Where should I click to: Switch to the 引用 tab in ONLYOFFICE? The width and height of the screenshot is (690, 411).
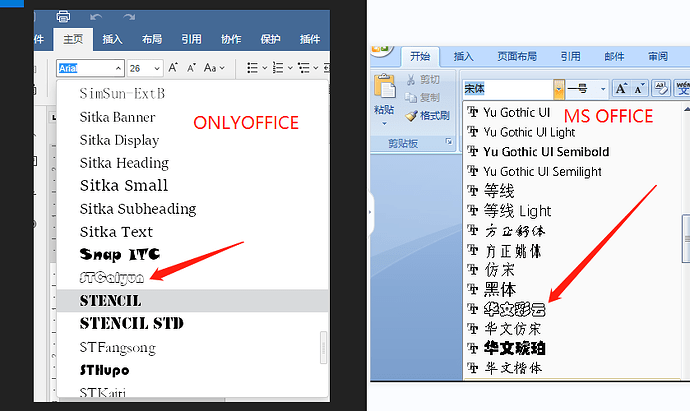pyautogui.click(x=191, y=39)
